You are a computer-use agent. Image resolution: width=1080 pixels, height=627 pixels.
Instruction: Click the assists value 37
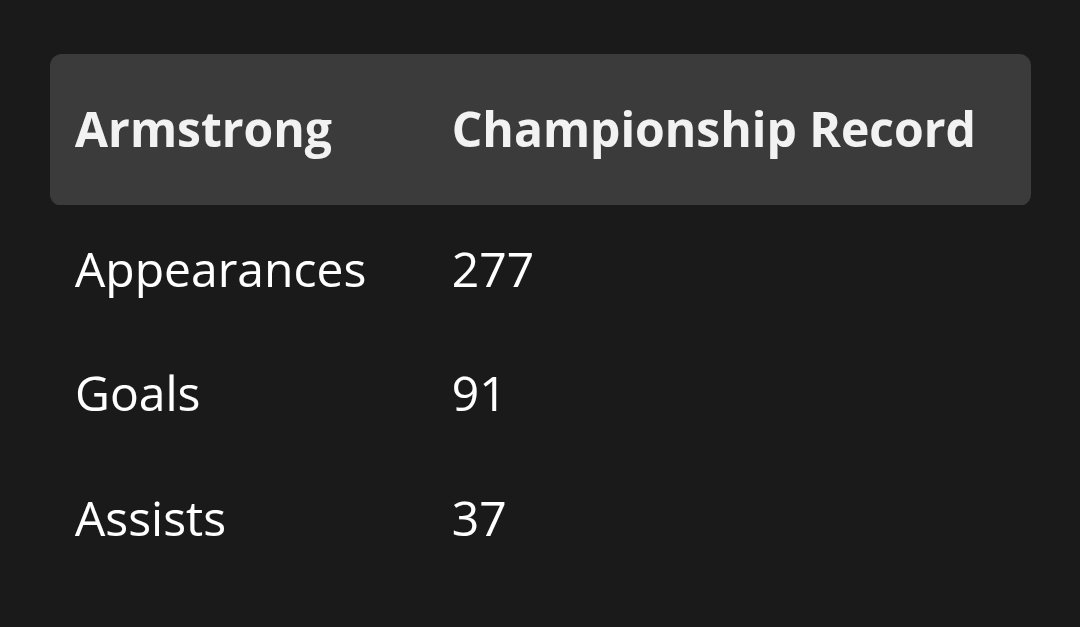coord(478,519)
